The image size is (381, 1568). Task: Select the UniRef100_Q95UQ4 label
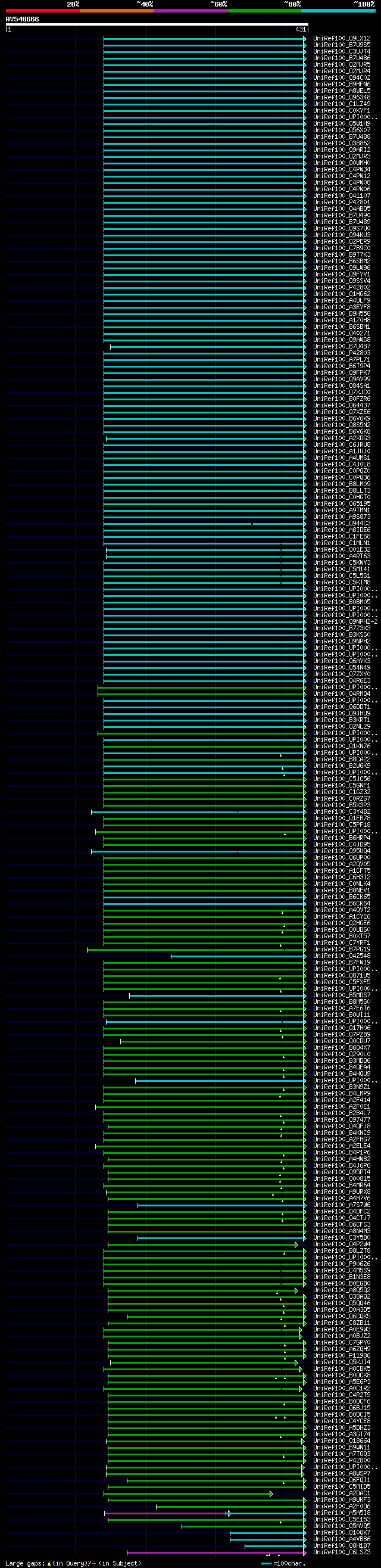coord(342,851)
